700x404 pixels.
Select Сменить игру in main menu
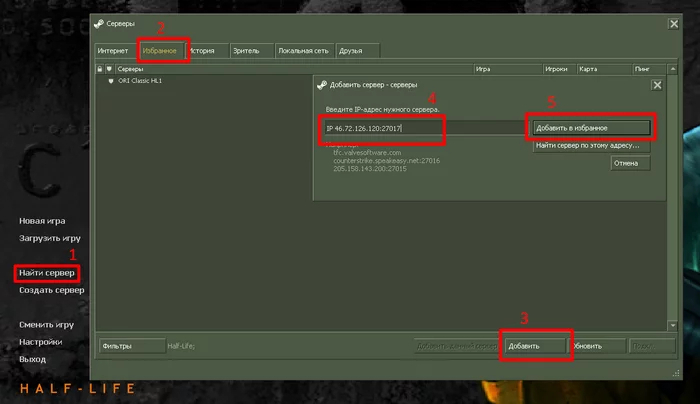[x=46, y=325]
